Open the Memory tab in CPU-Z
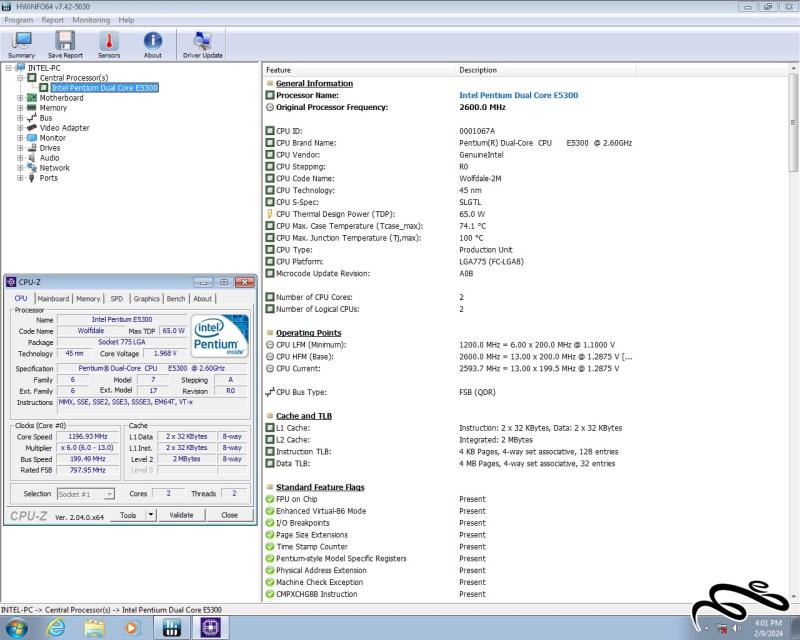 click(x=88, y=299)
